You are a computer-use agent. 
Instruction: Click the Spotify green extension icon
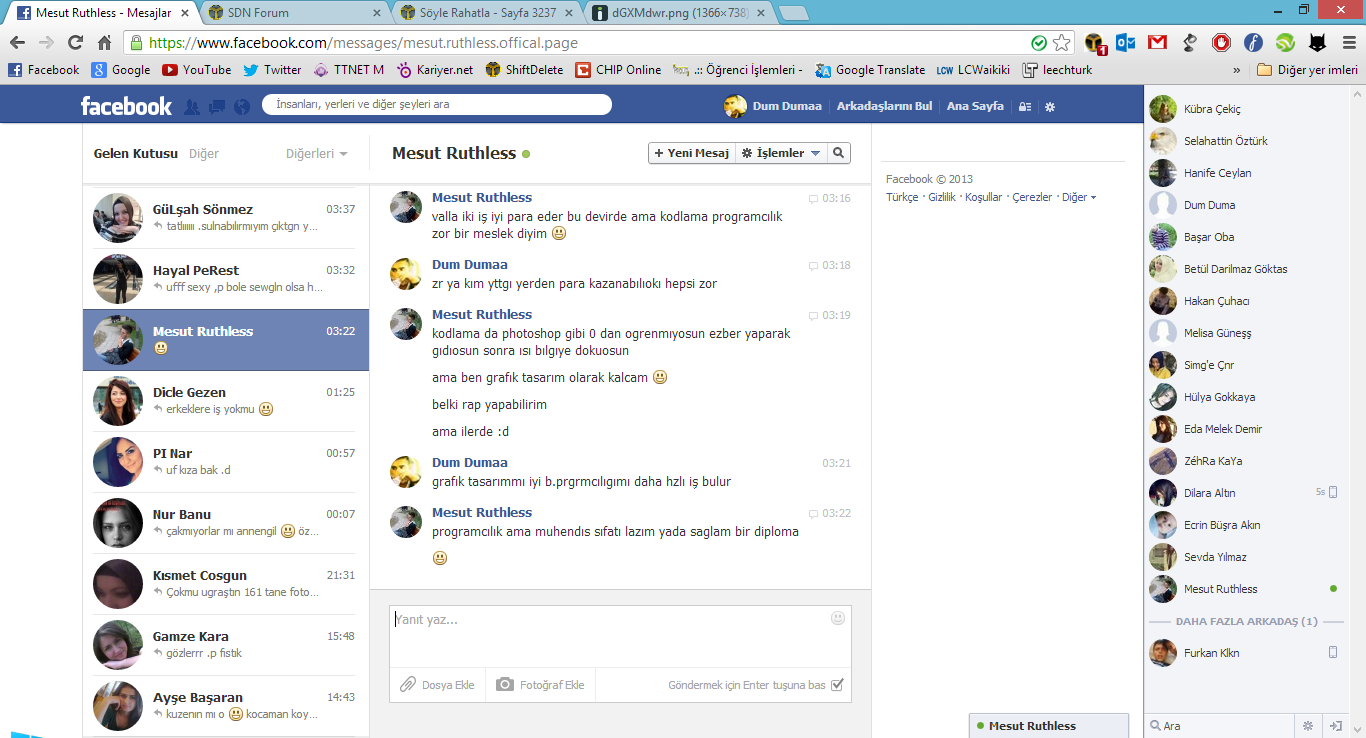[x=1285, y=43]
